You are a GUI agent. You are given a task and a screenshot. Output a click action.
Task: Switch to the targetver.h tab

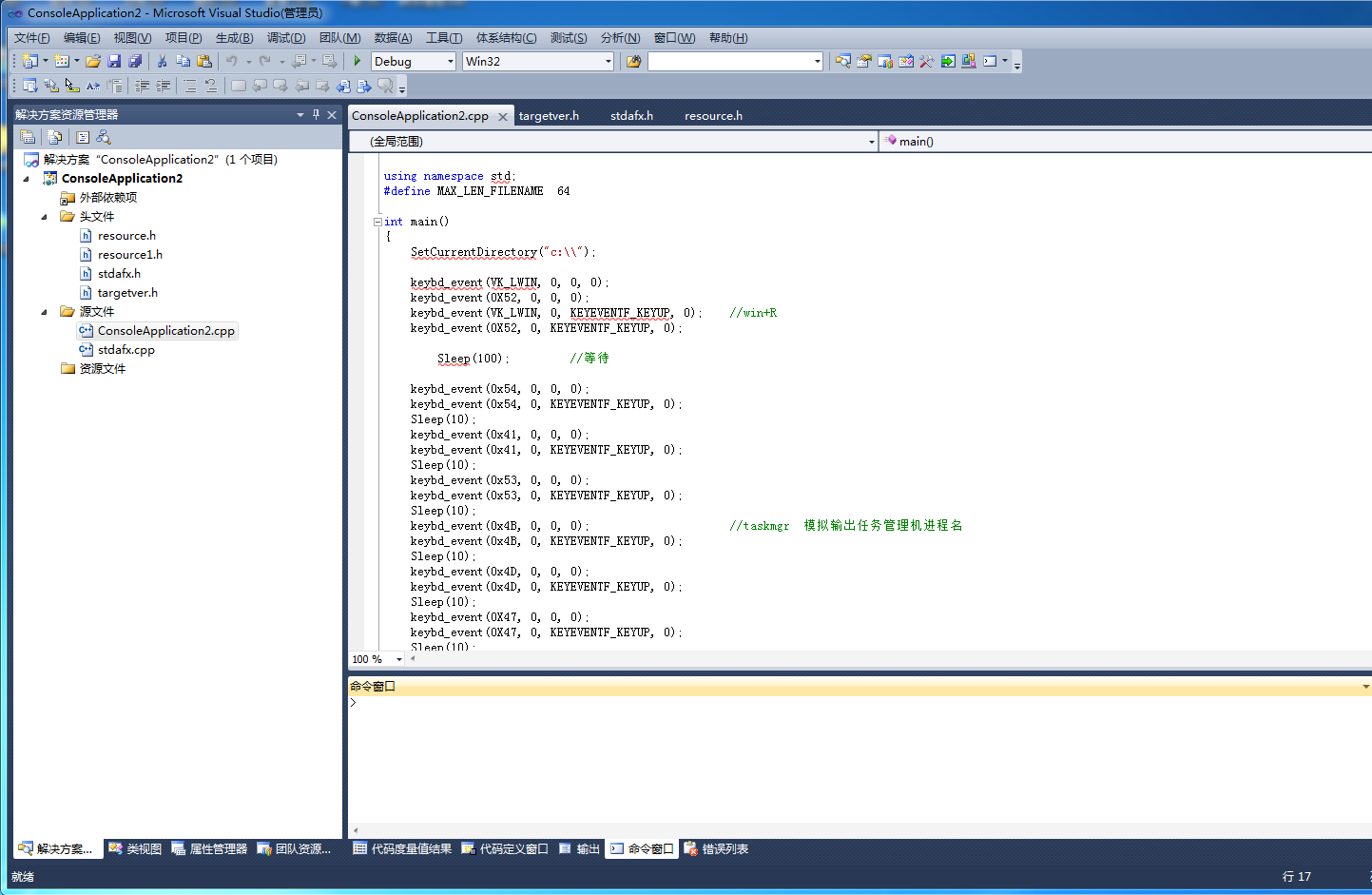pos(549,116)
